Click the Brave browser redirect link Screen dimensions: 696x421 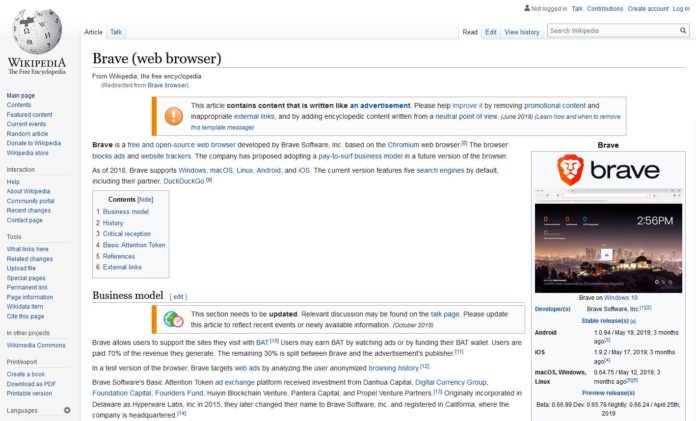168,85
